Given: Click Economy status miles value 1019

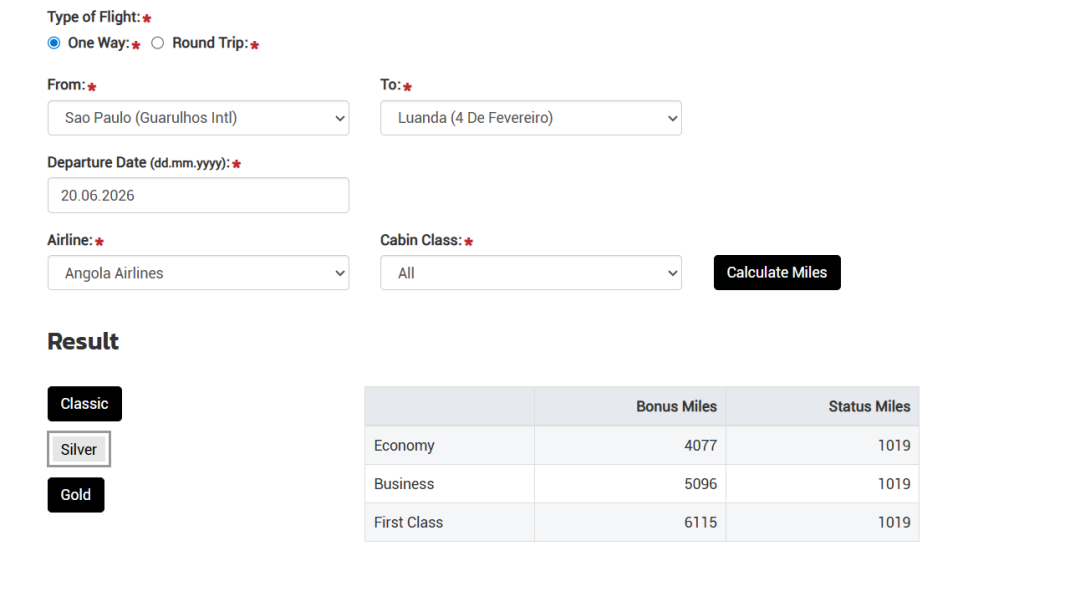Looking at the screenshot, I should click(x=894, y=446).
